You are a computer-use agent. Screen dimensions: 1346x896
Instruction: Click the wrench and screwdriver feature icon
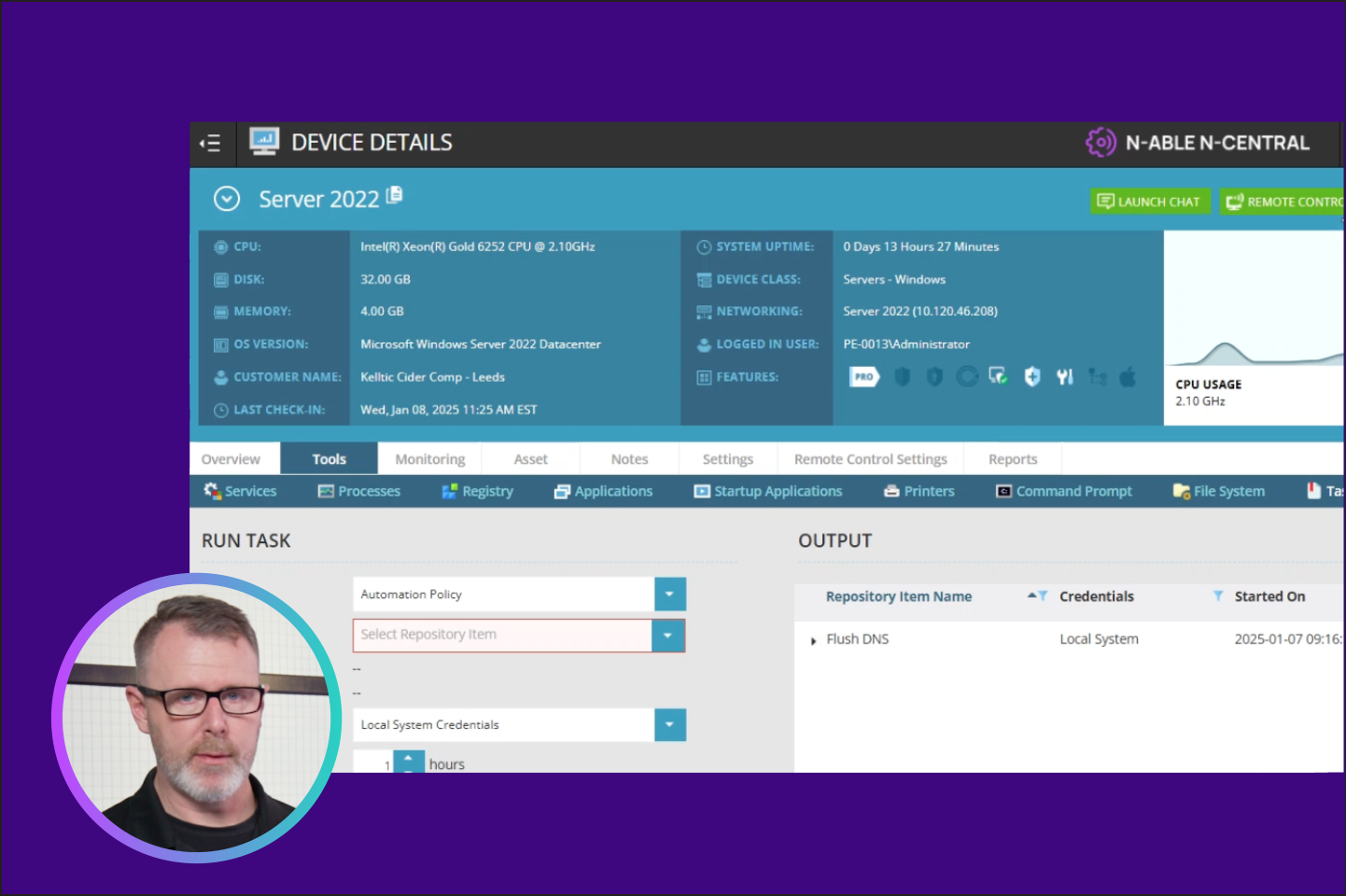click(x=1064, y=377)
